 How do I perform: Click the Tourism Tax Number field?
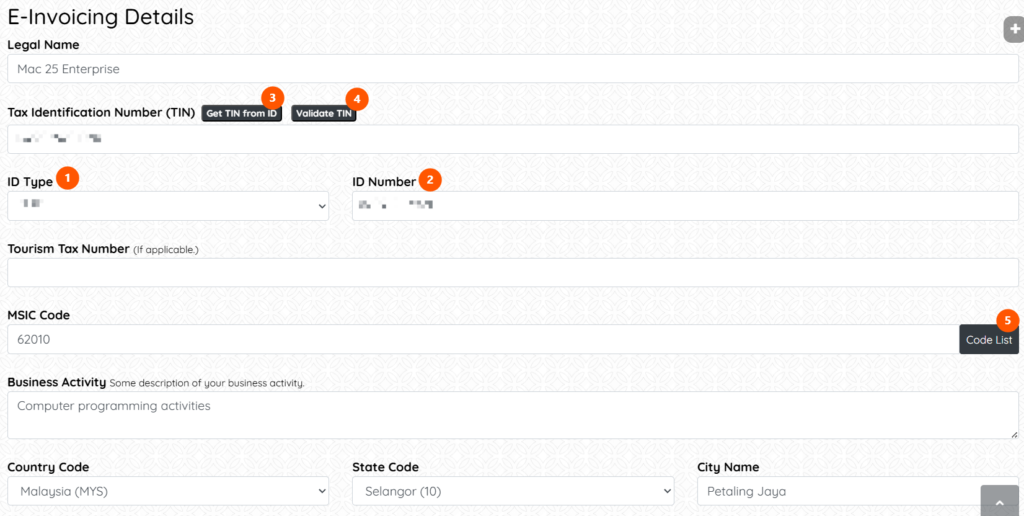[x=513, y=272]
